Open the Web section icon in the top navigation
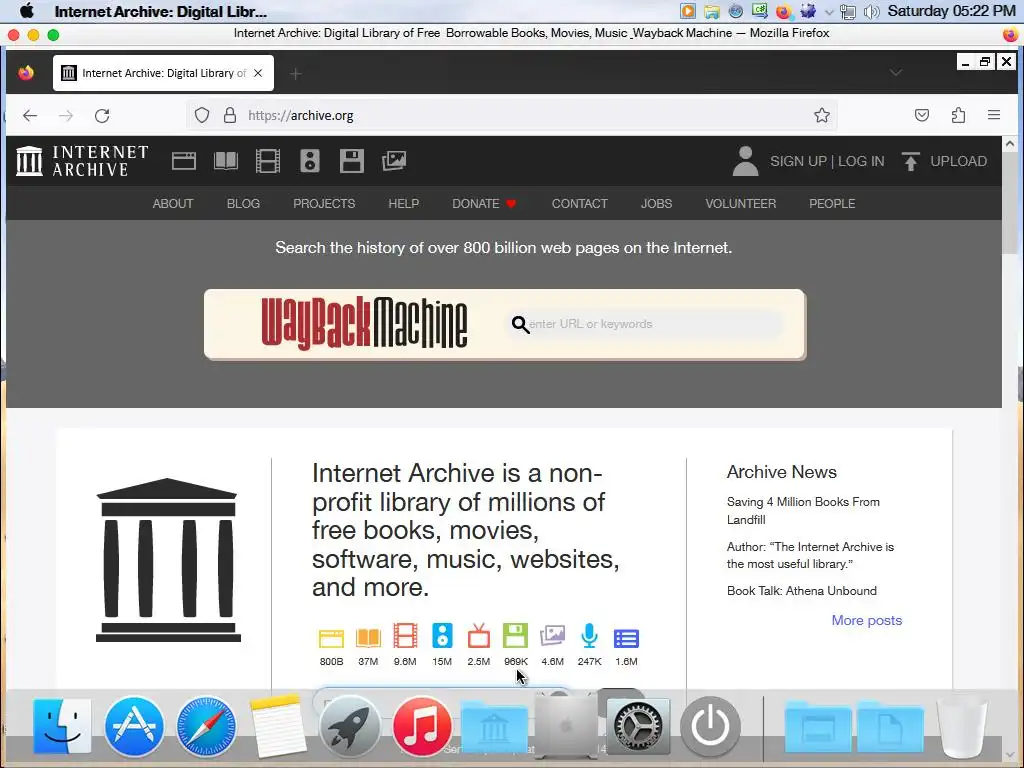 click(x=184, y=161)
